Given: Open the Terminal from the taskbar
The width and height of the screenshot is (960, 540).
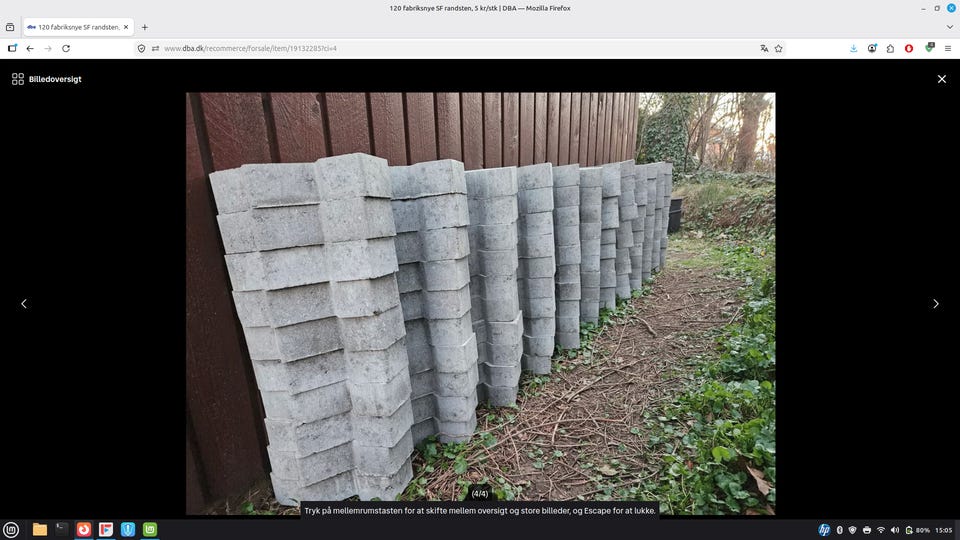Looking at the screenshot, I should tap(62, 530).
